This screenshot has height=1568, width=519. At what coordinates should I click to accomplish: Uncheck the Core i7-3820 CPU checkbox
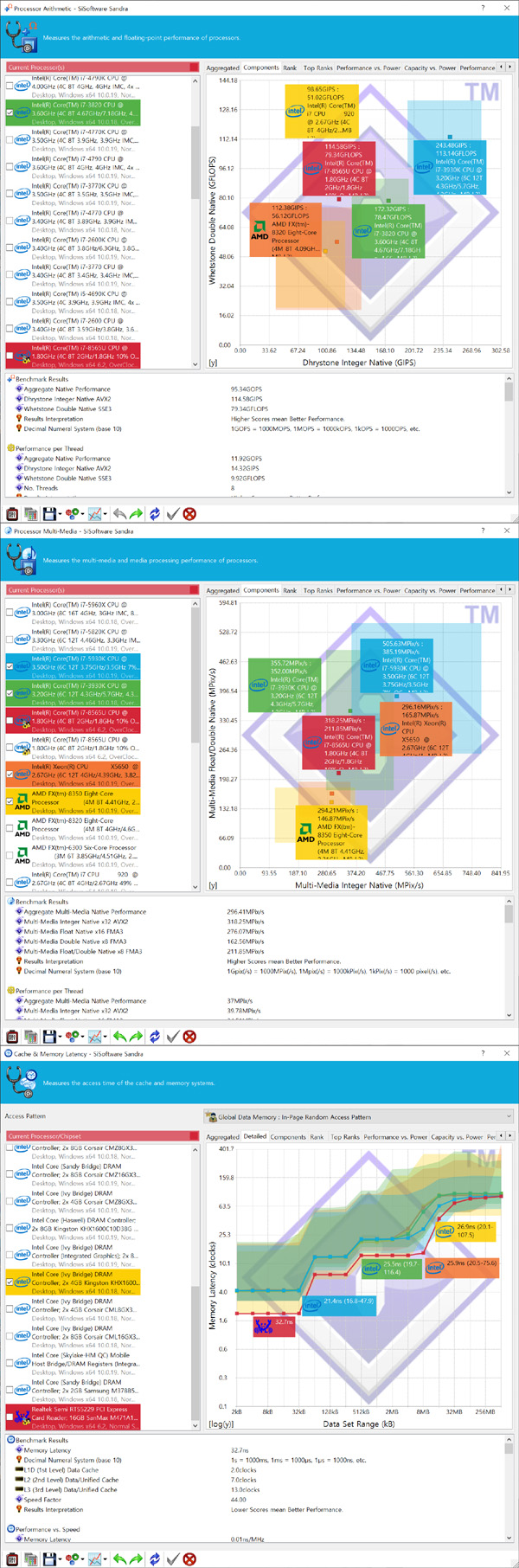point(10,112)
